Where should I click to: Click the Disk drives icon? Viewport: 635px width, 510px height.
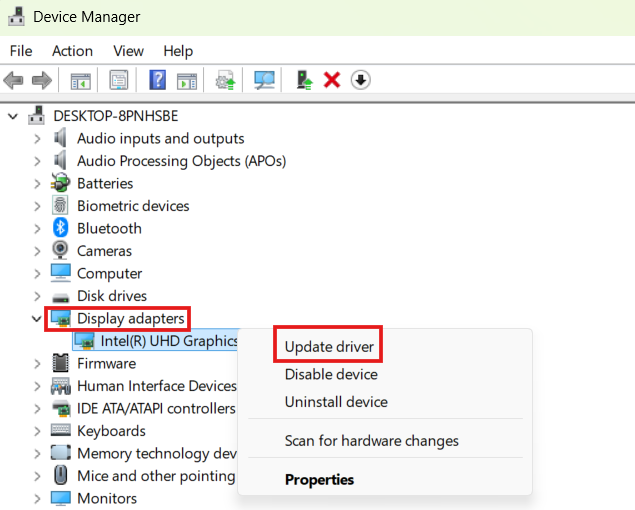coord(60,298)
